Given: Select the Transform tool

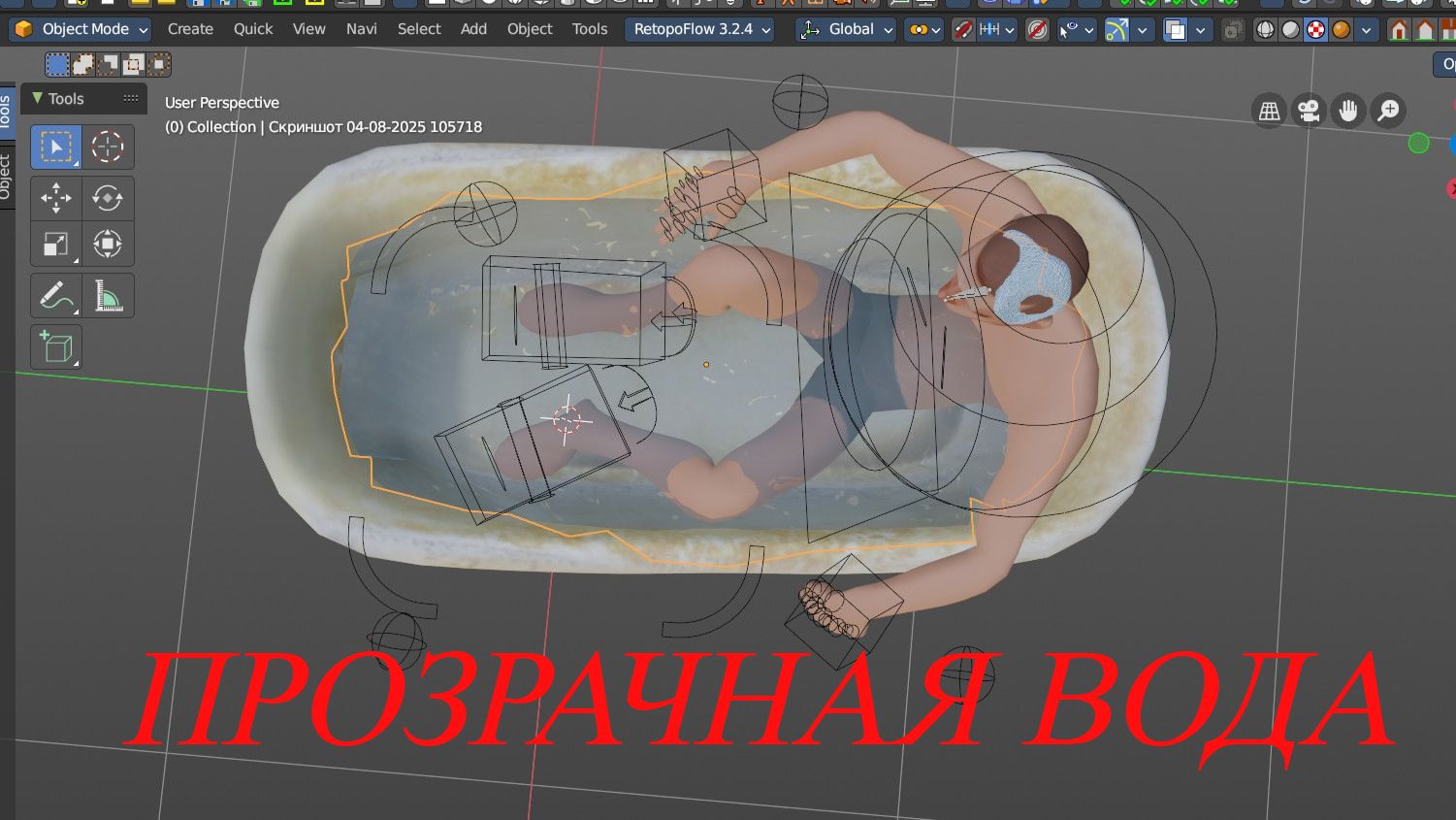Looking at the screenshot, I should (108, 244).
